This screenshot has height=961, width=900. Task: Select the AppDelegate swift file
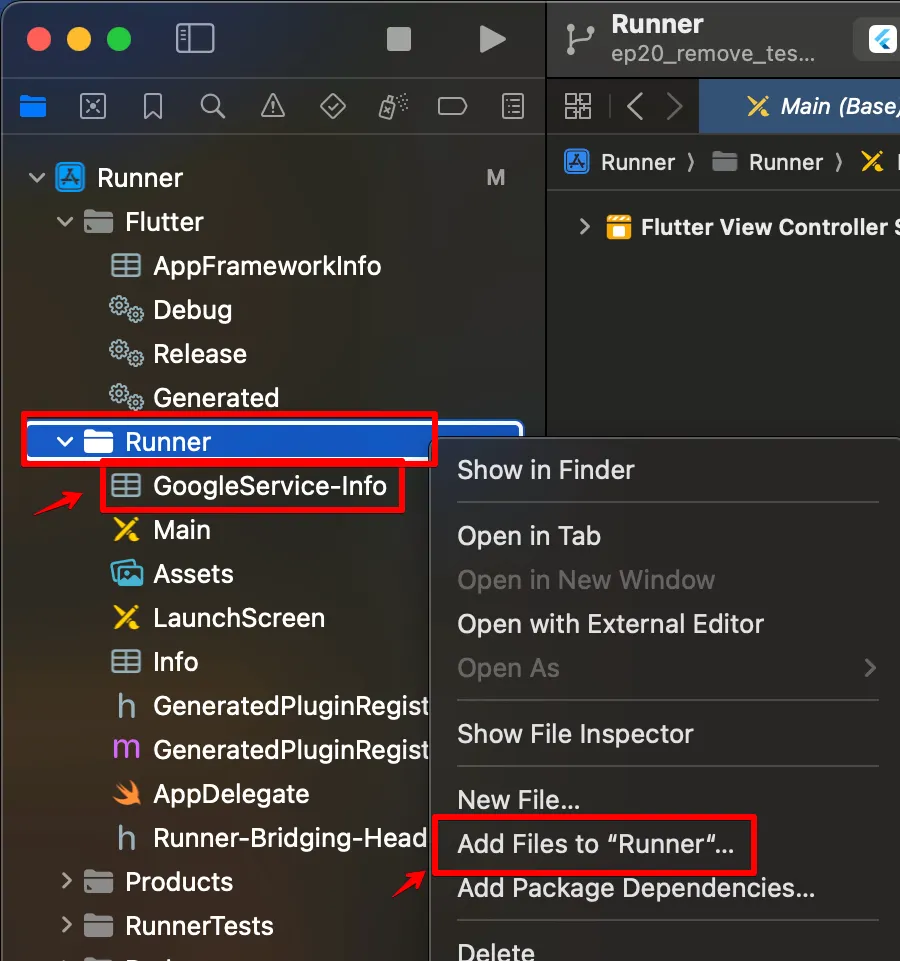coord(212,794)
